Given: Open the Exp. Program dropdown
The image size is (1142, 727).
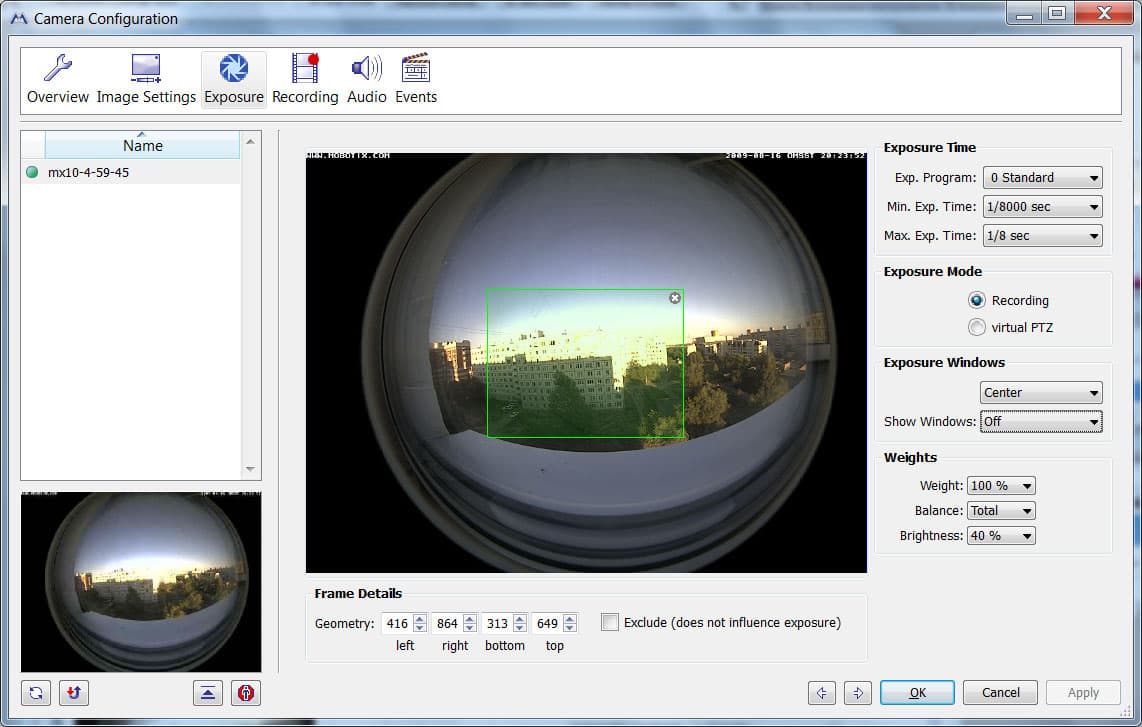Looking at the screenshot, I should click(1042, 178).
